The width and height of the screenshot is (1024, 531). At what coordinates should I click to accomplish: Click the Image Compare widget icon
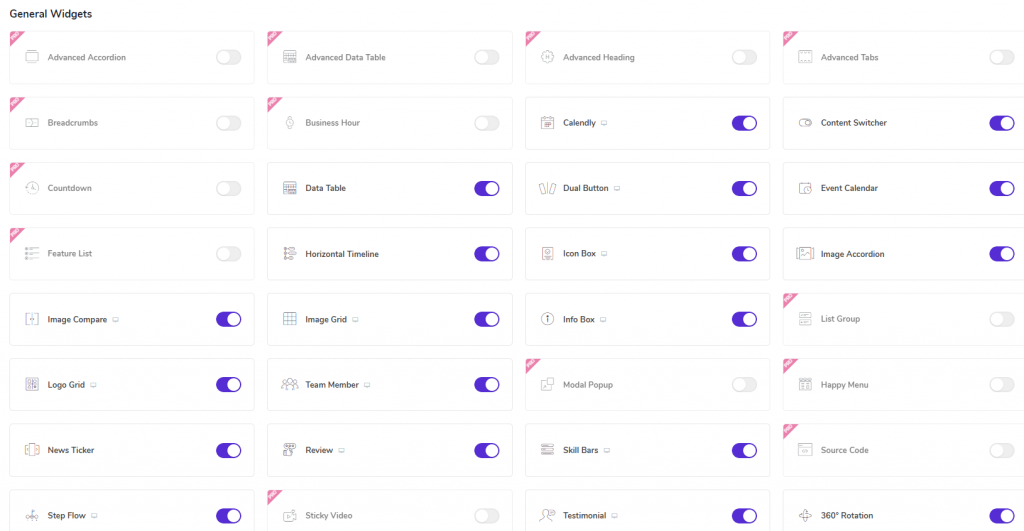point(32,319)
